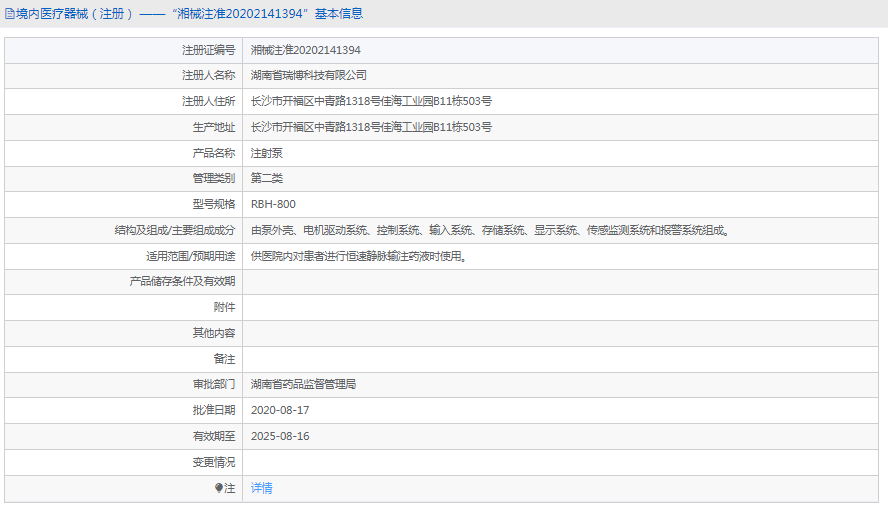Select registrant name 湖南省瑞博科技有限公司
The width and height of the screenshot is (888, 510).
pyautogui.click(x=309, y=75)
